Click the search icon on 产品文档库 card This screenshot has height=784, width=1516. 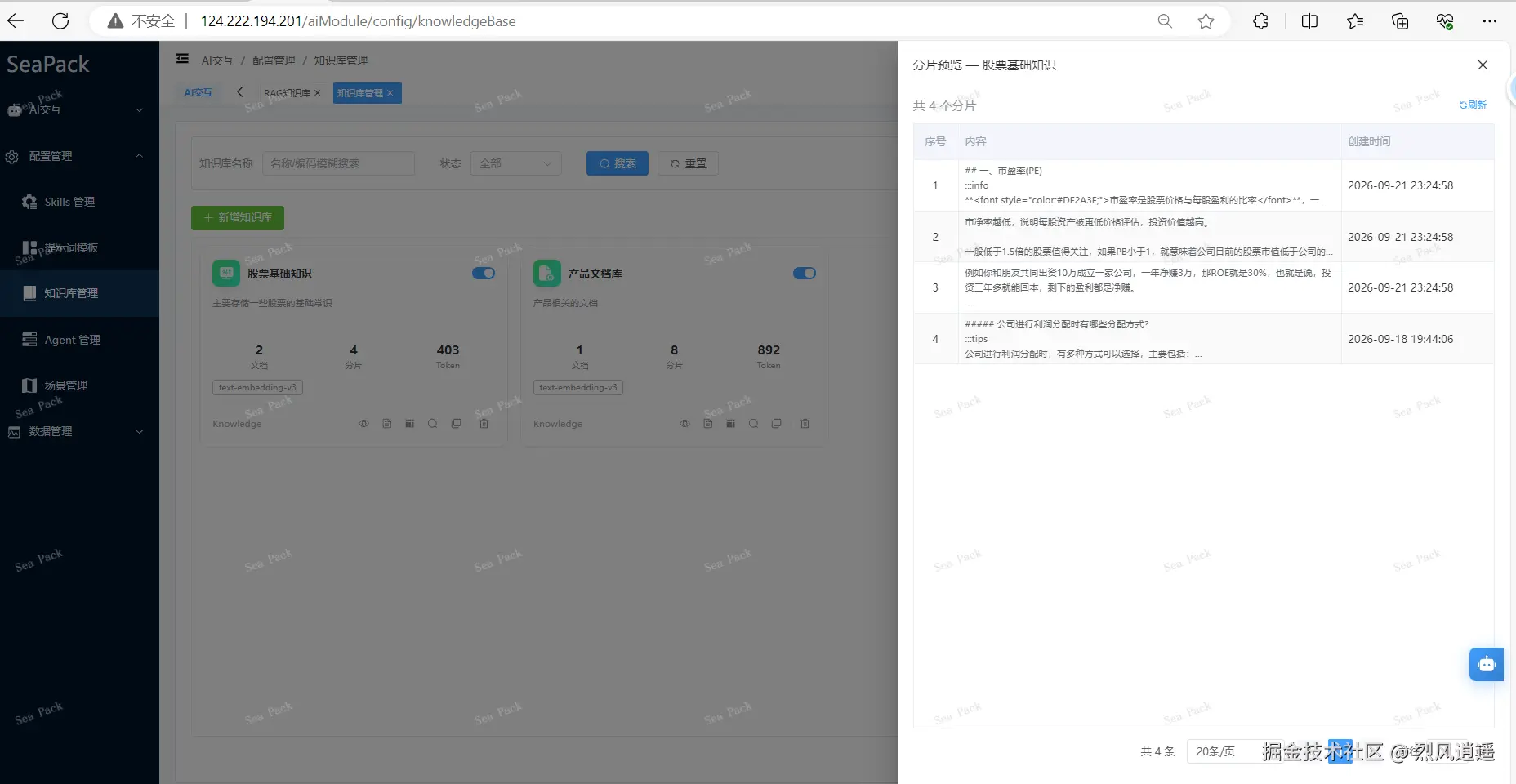pos(753,424)
